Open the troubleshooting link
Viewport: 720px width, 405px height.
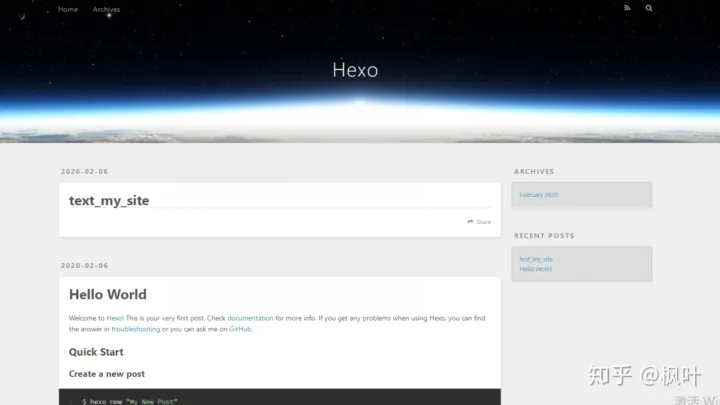click(135, 329)
